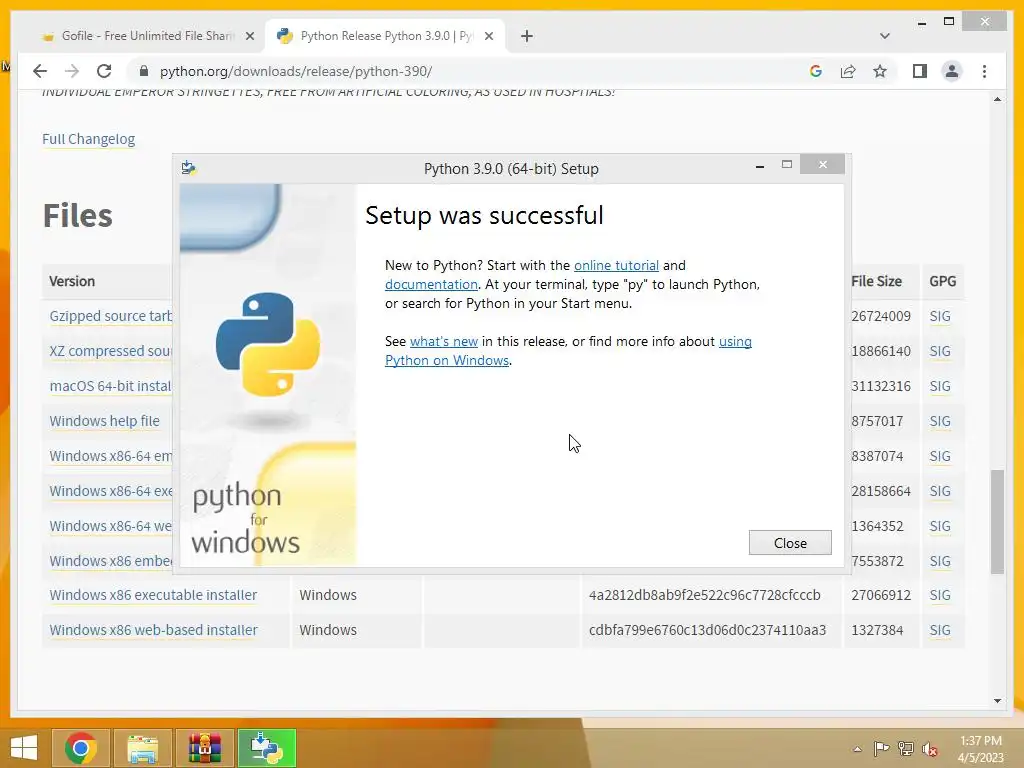Open SIG link for file size 8387074

tap(940, 456)
